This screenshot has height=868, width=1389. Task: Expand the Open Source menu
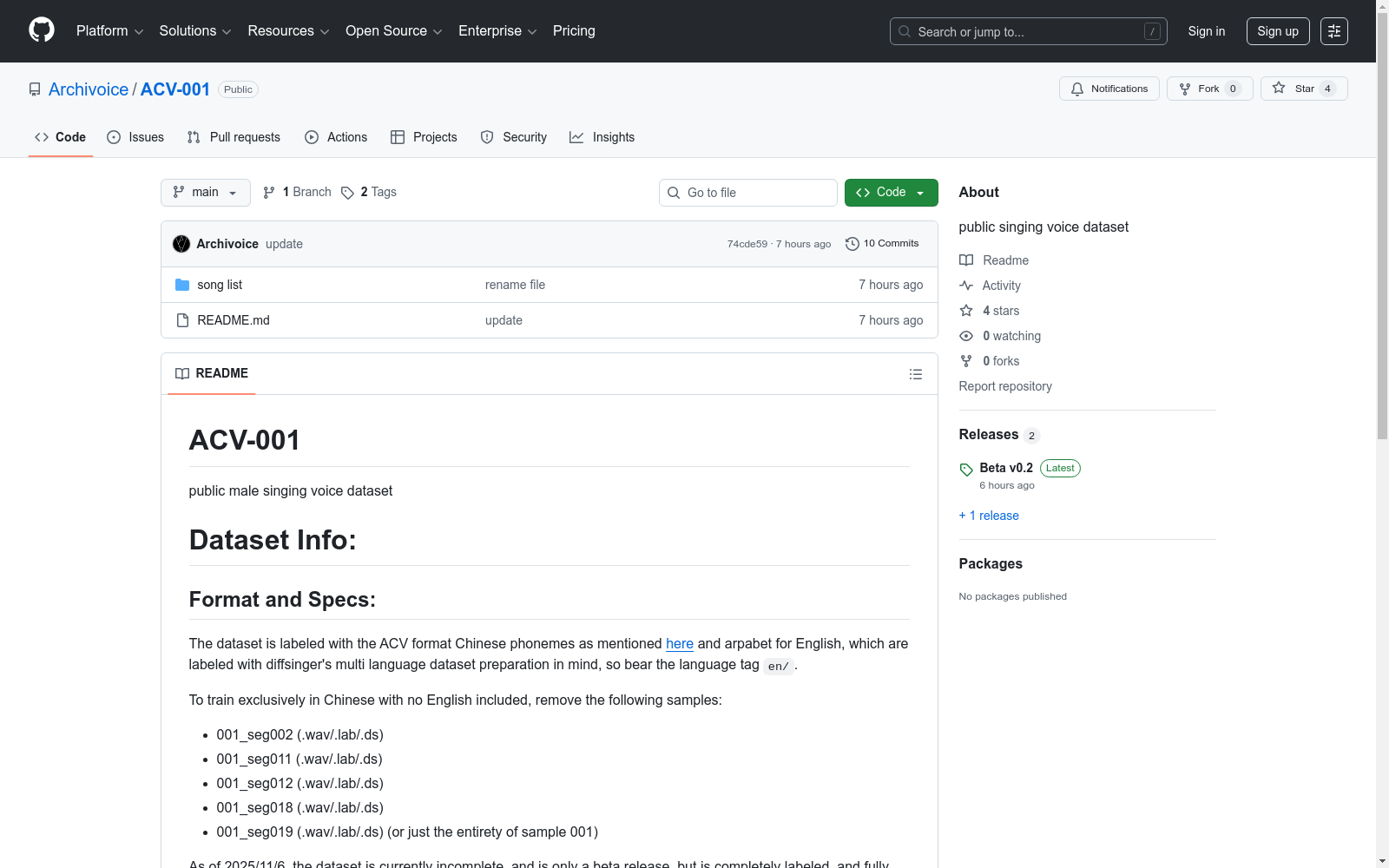[394, 31]
